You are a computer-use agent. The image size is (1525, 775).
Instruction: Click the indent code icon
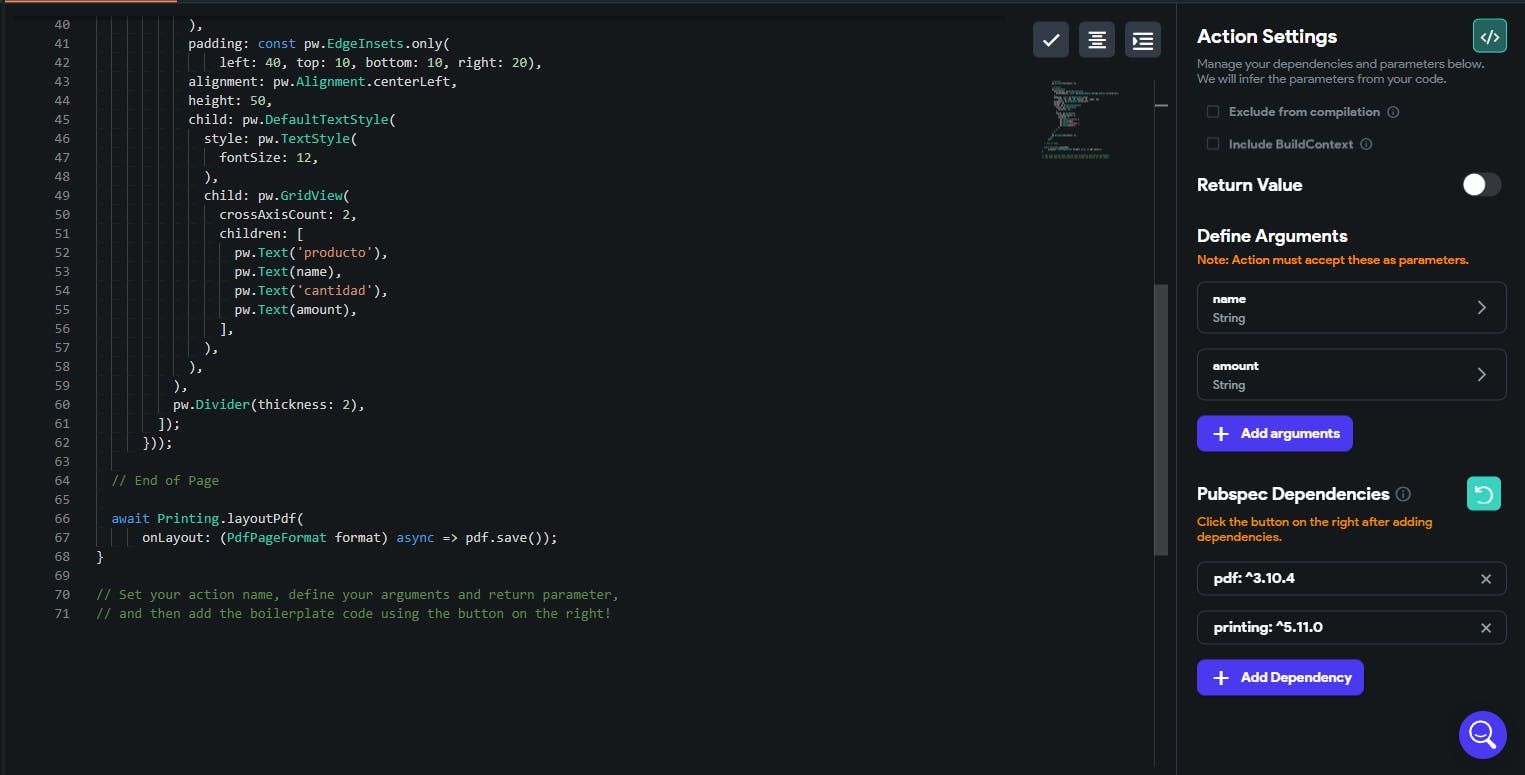(1143, 40)
